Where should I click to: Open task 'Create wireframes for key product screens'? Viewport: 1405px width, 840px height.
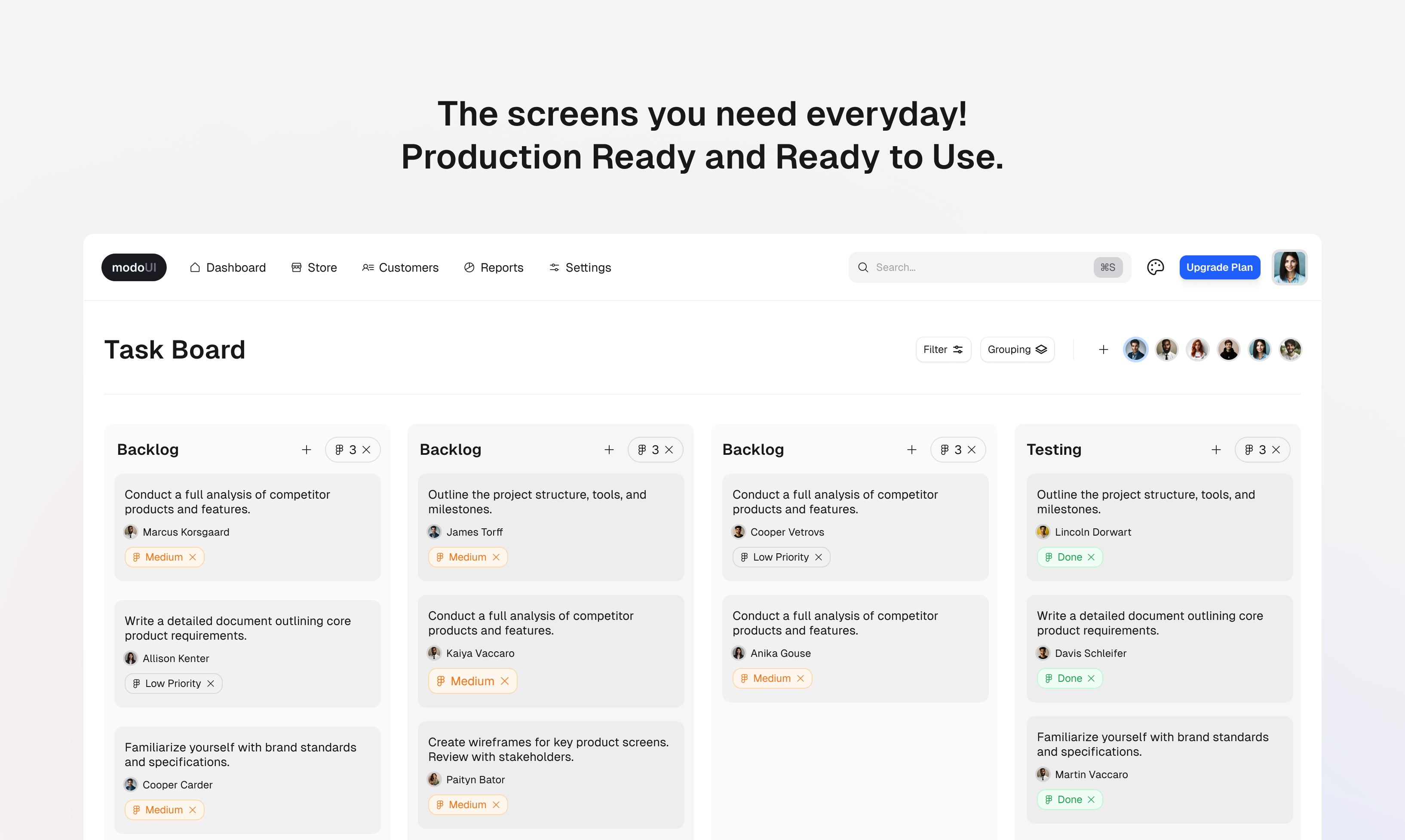551,775
